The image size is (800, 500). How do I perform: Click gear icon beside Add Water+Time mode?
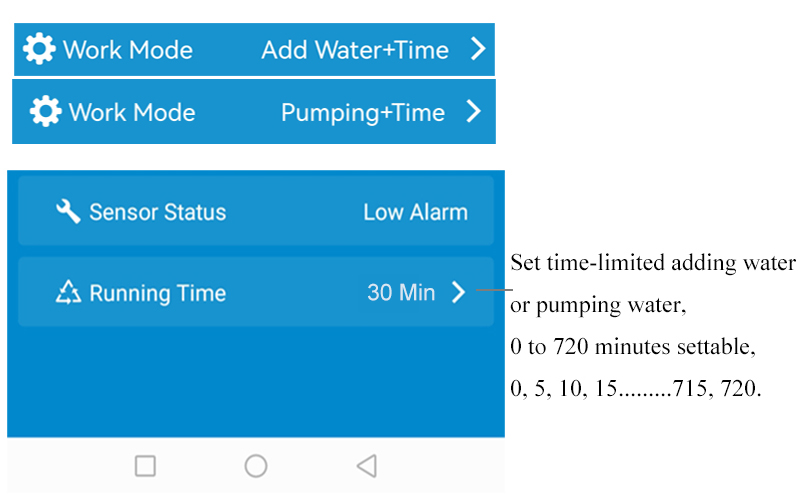(x=39, y=49)
